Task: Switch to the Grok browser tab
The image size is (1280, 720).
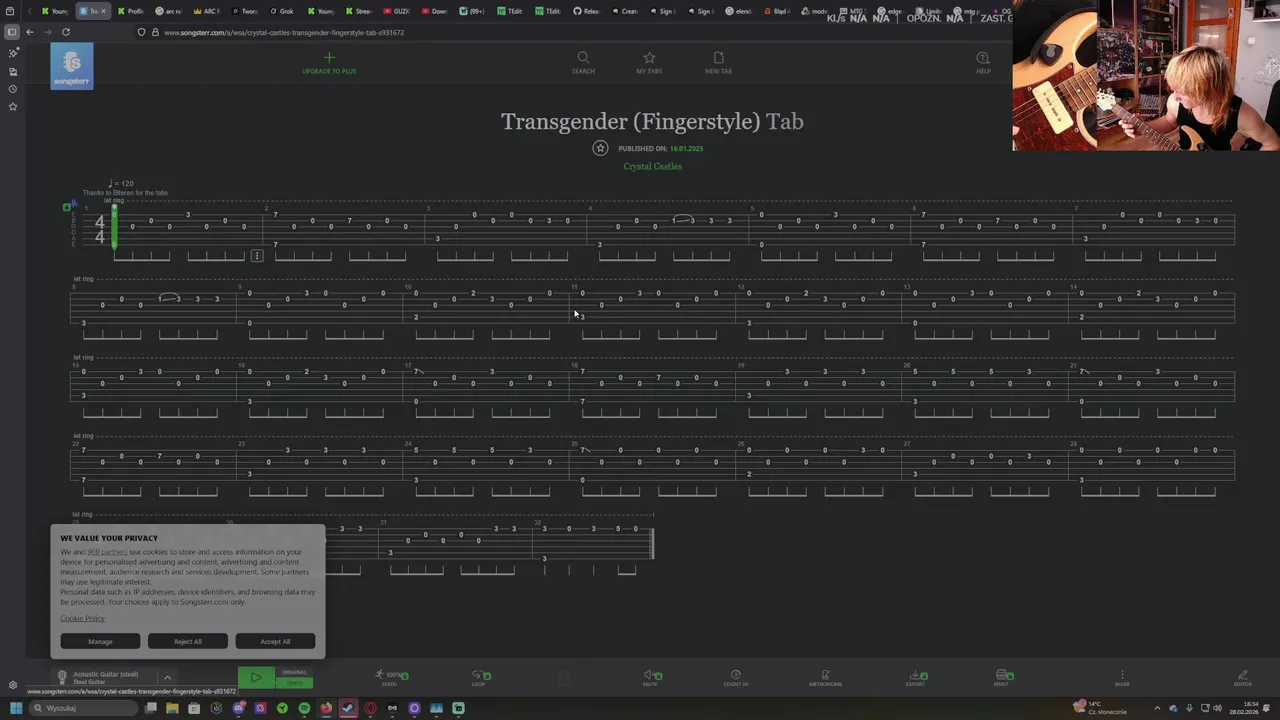Action: point(282,11)
